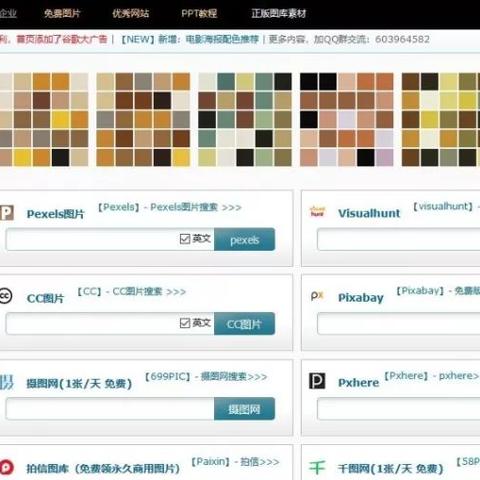480x480 pixels.
Task: Open the PPT教程 menu item
Action: (x=199, y=13)
